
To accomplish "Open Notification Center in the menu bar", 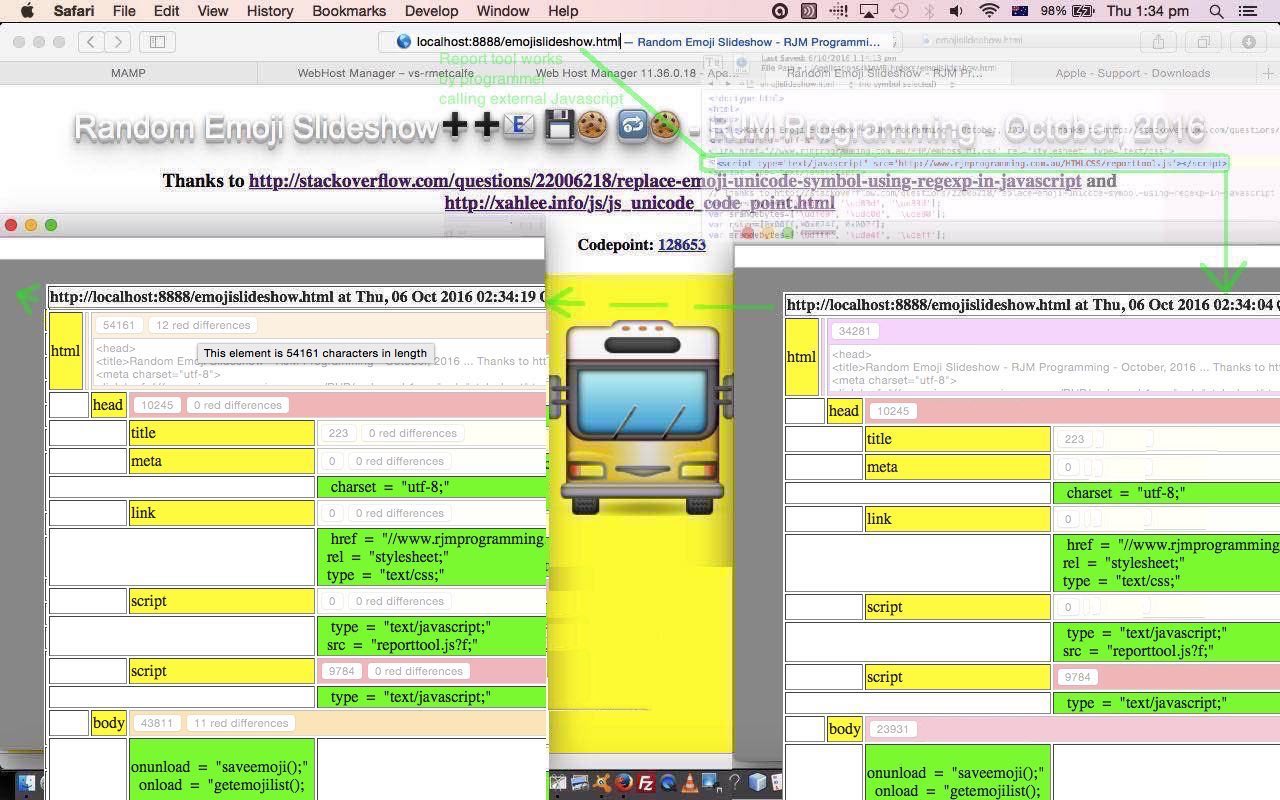I will pyautogui.click(x=1247, y=11).
